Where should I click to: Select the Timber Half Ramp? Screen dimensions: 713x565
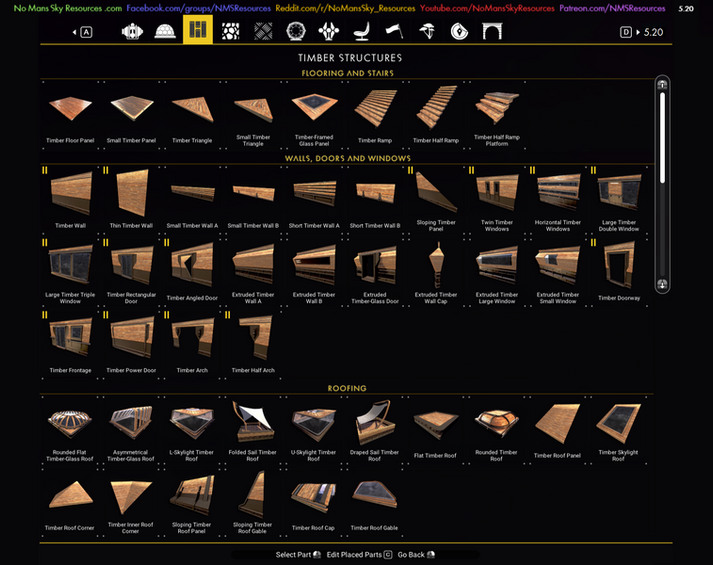(436, 115)
